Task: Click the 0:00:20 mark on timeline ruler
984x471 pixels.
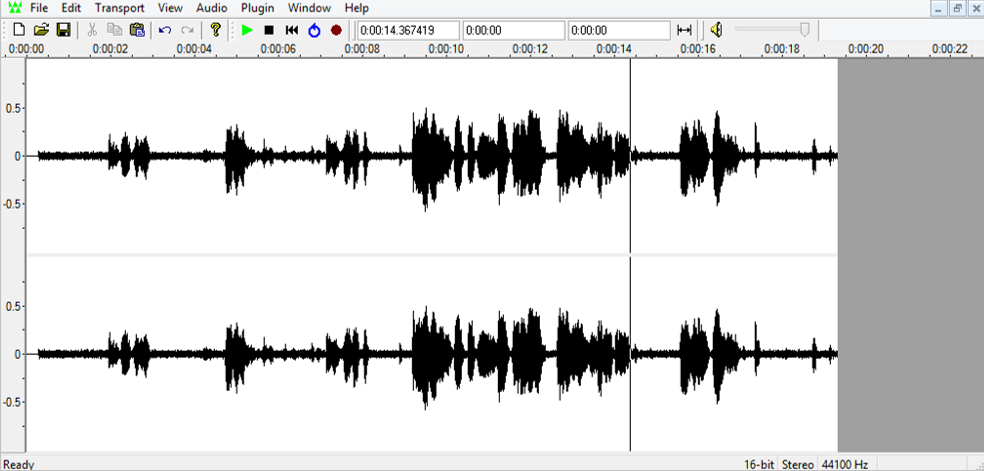Action: pos(866,49)
